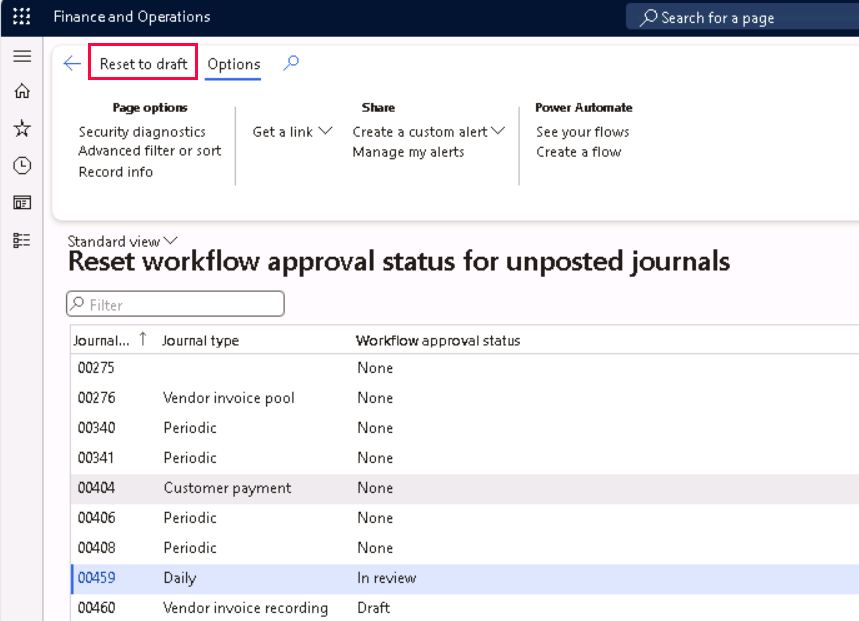This screenshot has height=621, width=859.
Task: Open Favorites star in sidebar
Action: click(21, 129)
